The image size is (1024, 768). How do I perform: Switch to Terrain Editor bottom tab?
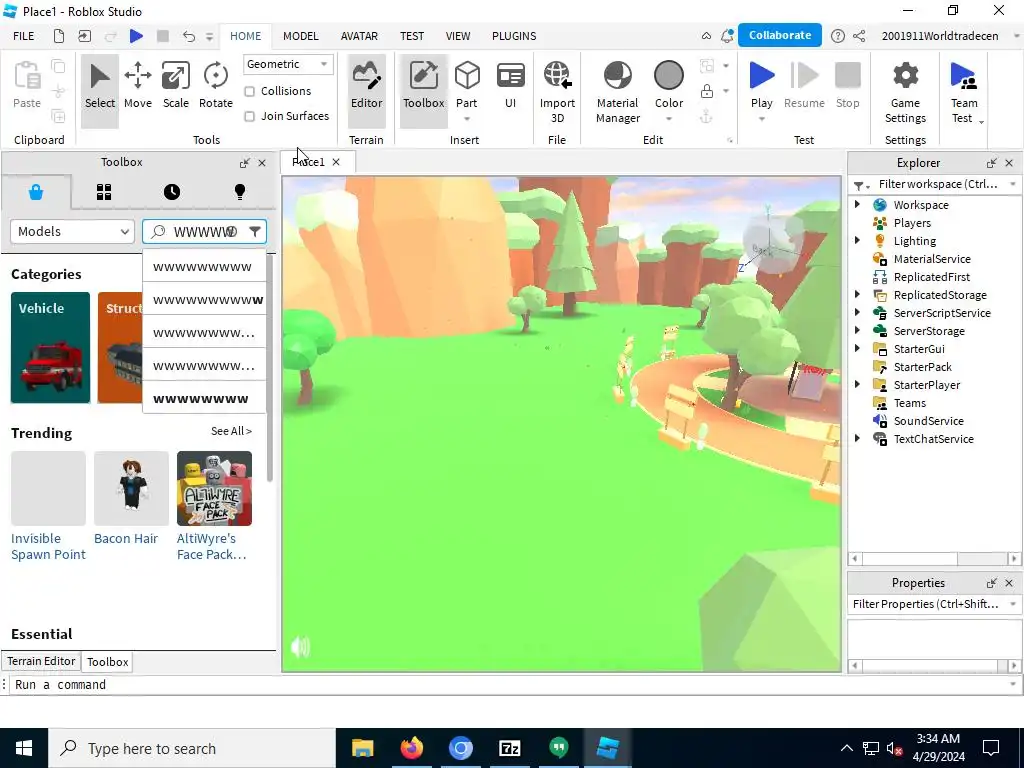(x=41, y=661)
